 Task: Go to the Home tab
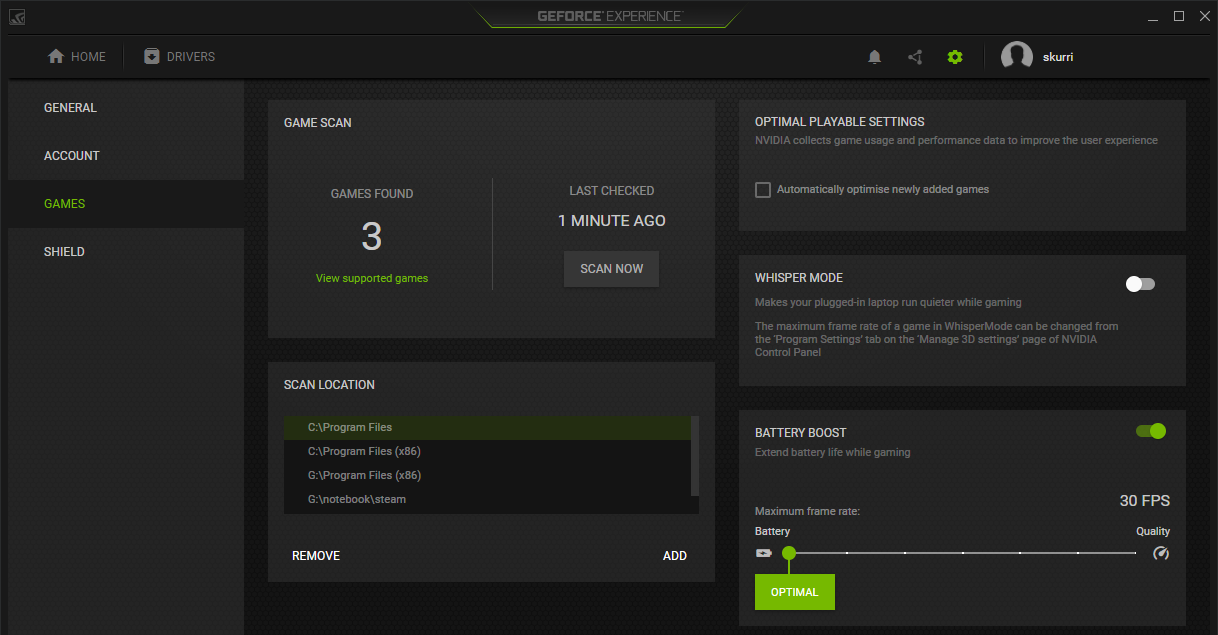click(77, 57)
